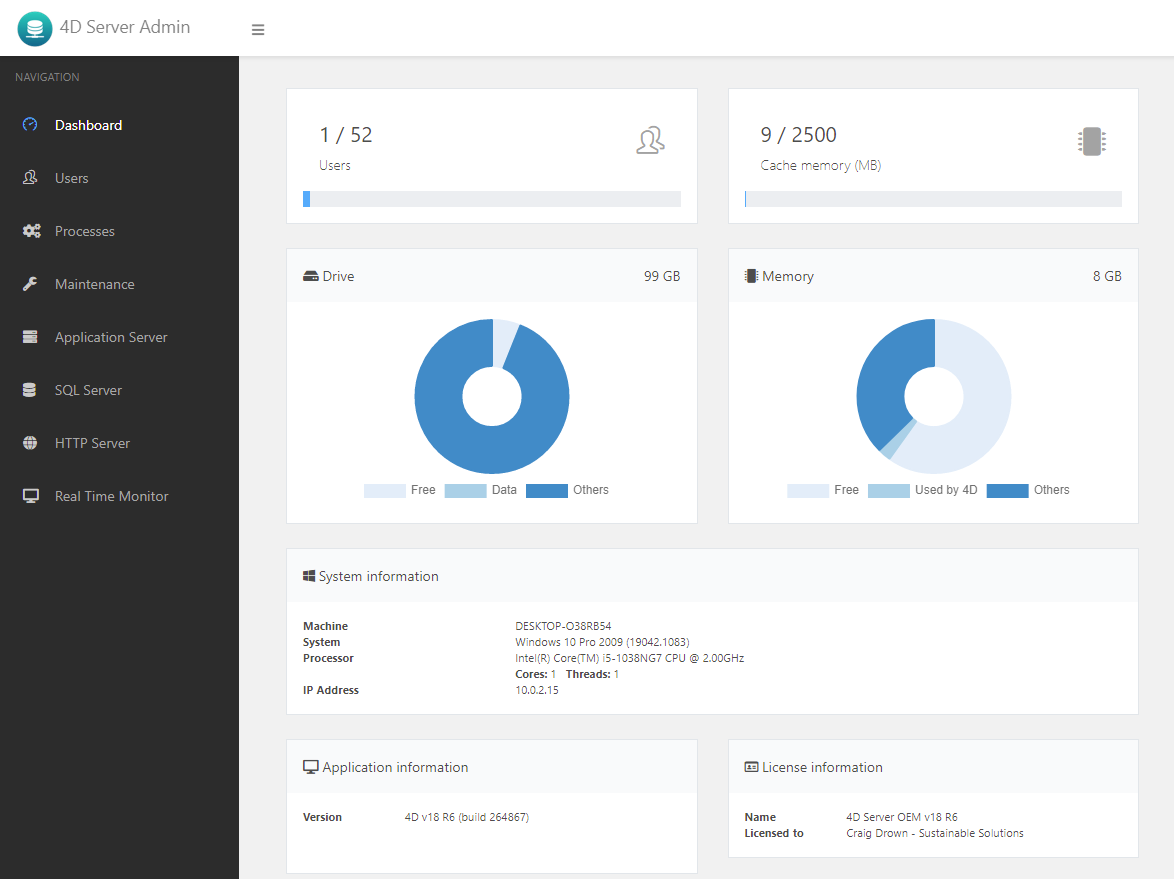Toggle the Data legend in Drive chart
This screenshot has width=1174, height=879.
480,490
